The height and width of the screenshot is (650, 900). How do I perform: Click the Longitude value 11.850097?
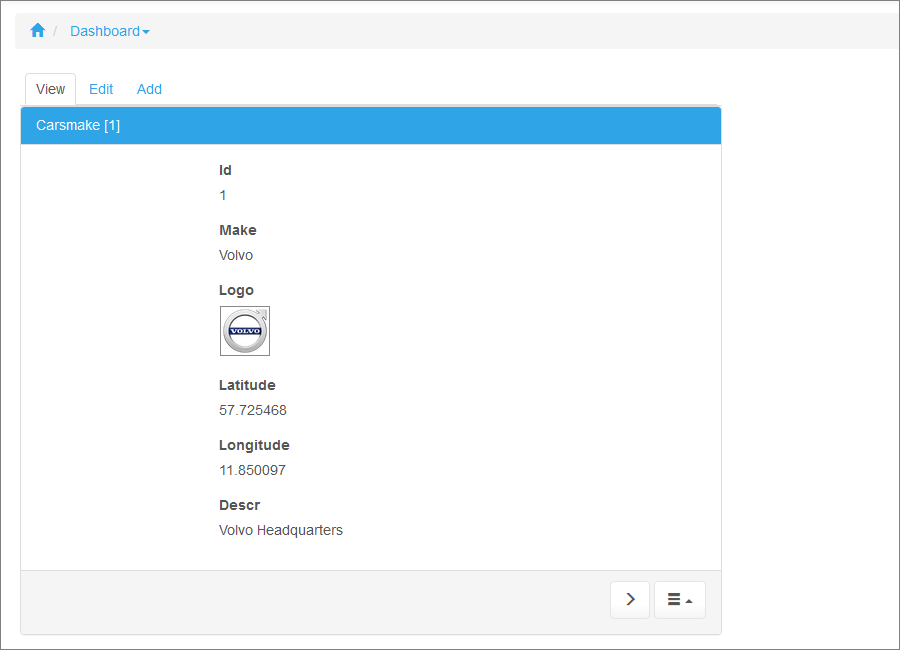tap(252, 470)
